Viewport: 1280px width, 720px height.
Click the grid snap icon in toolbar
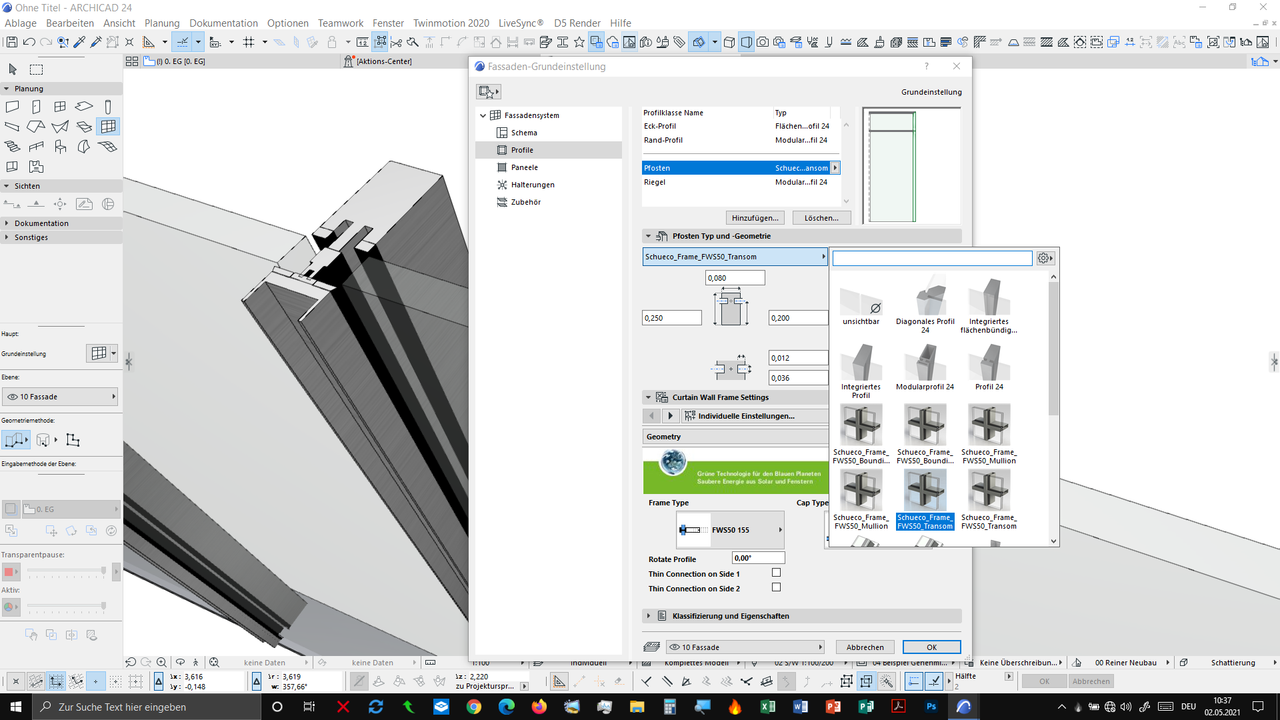(248, 42)
